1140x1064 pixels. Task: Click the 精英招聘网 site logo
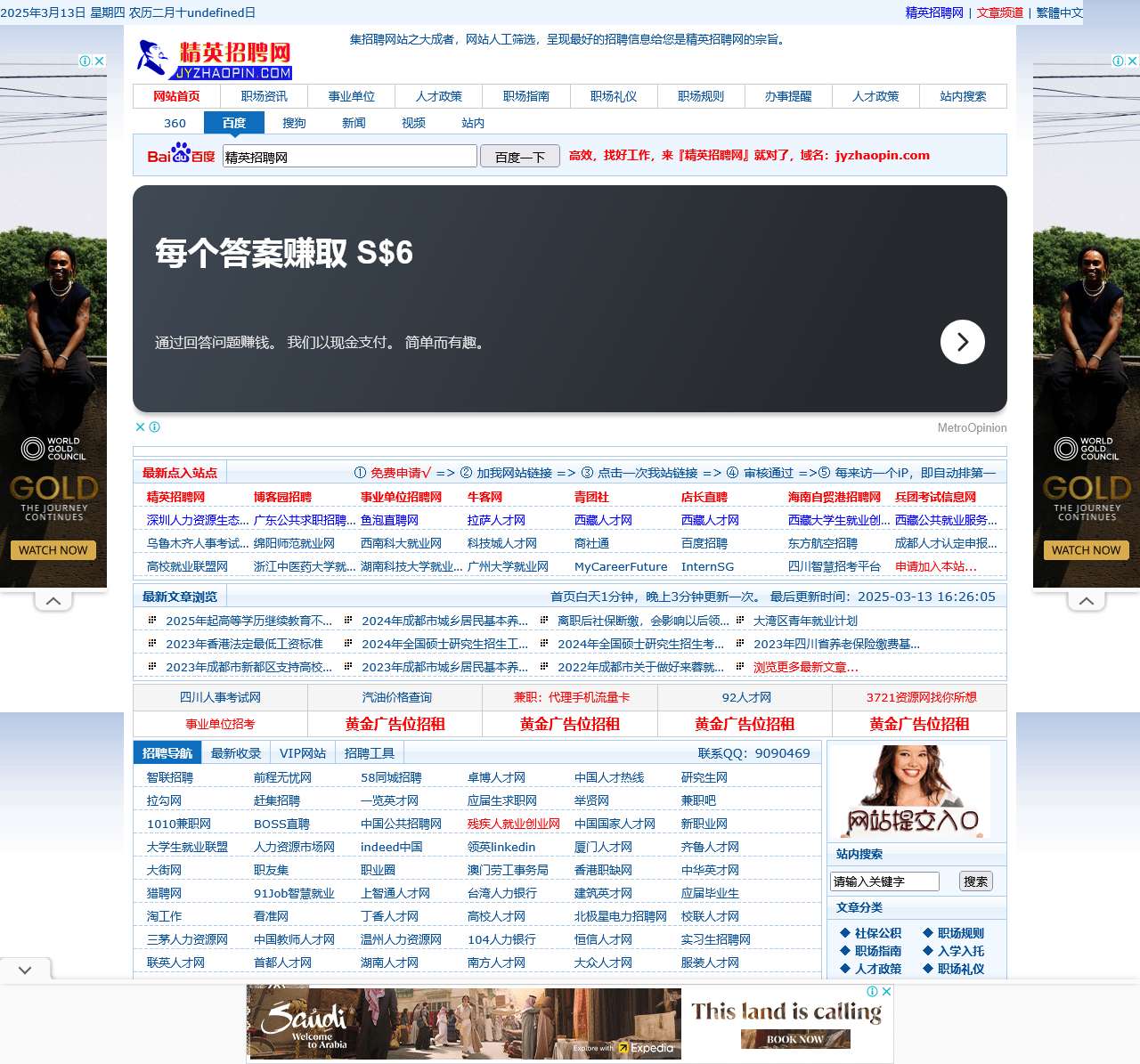[x=214, y=60]
